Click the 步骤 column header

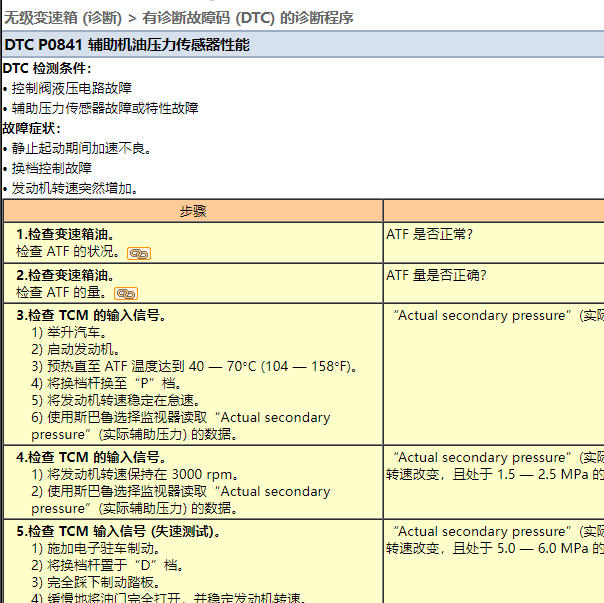click(193, 211)
